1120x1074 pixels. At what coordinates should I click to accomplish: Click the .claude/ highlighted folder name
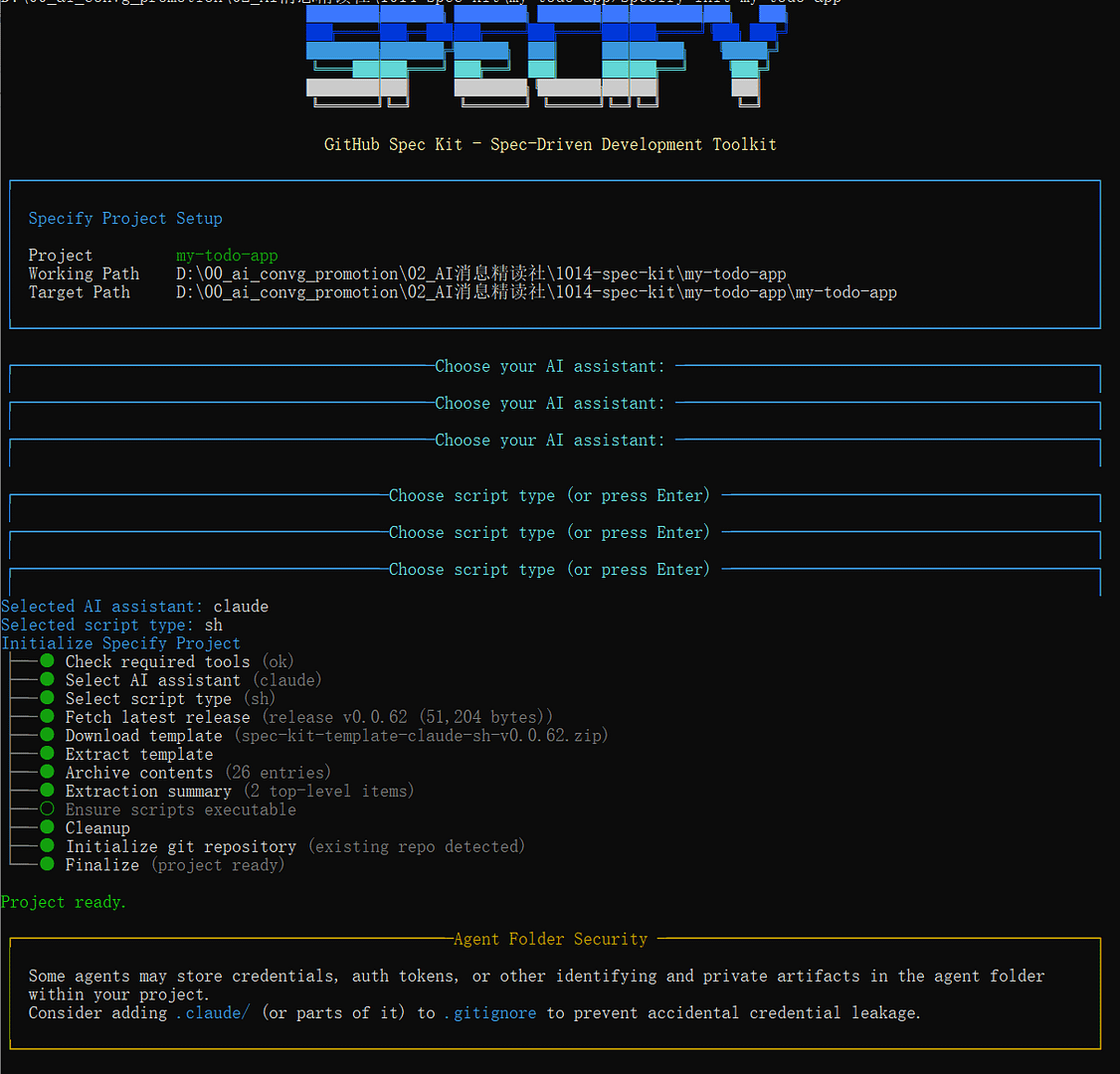click(x=213, y=1012)
